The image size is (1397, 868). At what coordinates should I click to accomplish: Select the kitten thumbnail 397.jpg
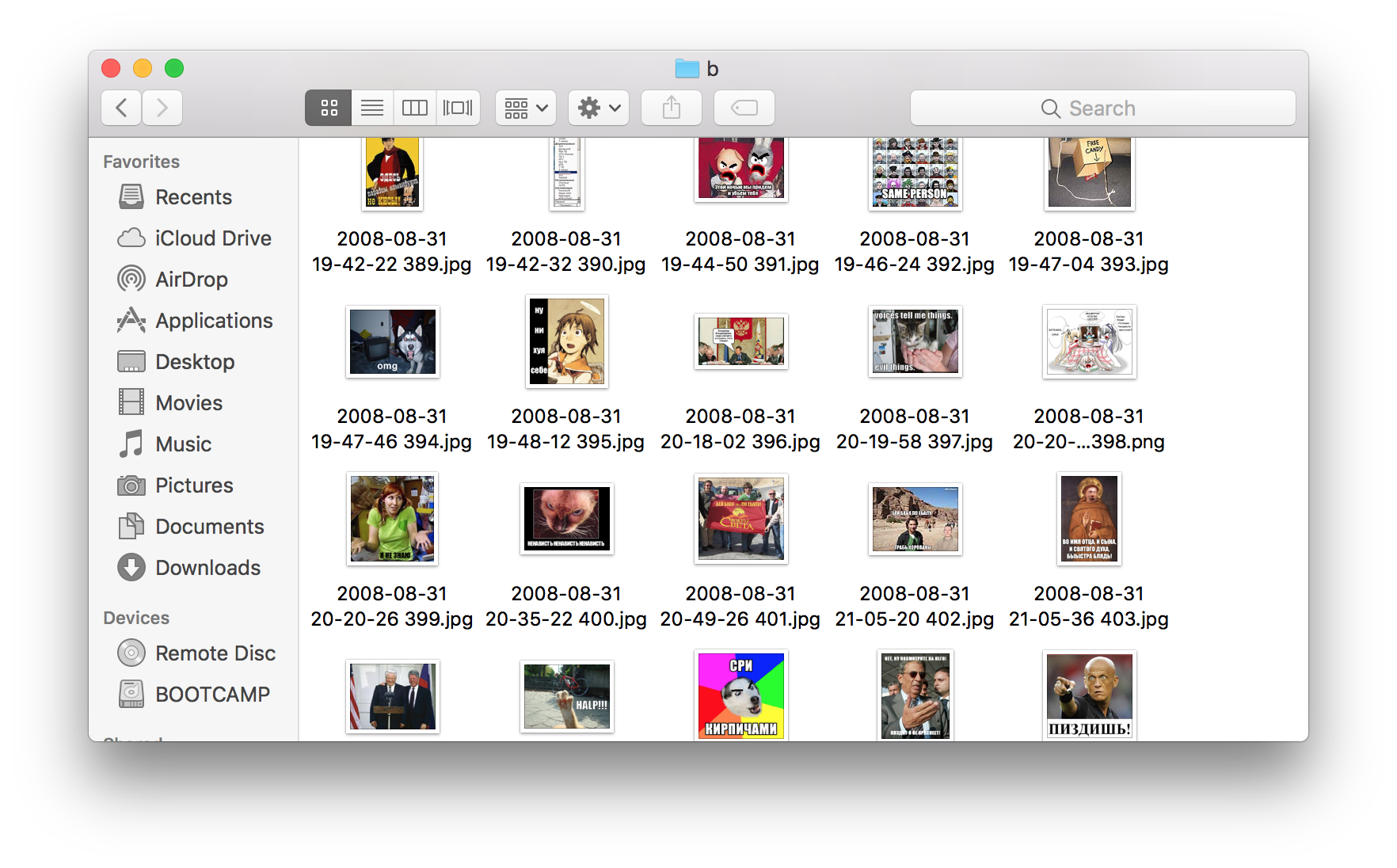[x=915, y=341]
